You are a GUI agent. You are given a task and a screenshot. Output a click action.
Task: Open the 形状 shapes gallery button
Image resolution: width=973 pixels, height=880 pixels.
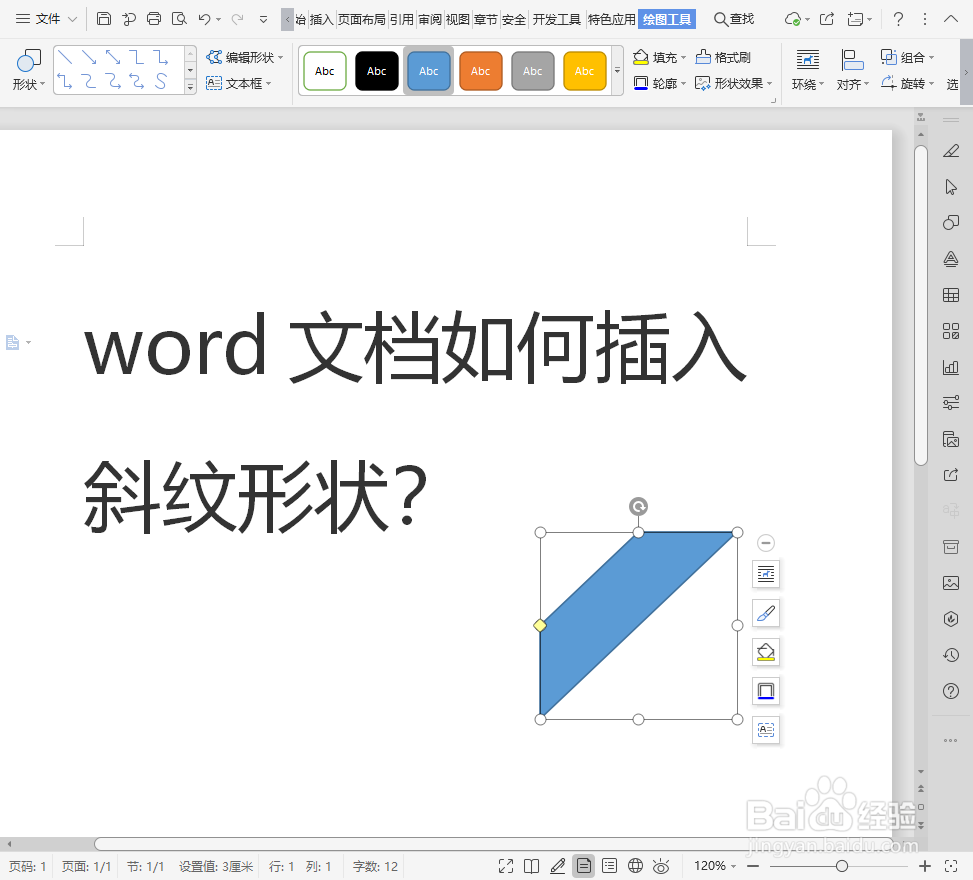click(28, 70)
